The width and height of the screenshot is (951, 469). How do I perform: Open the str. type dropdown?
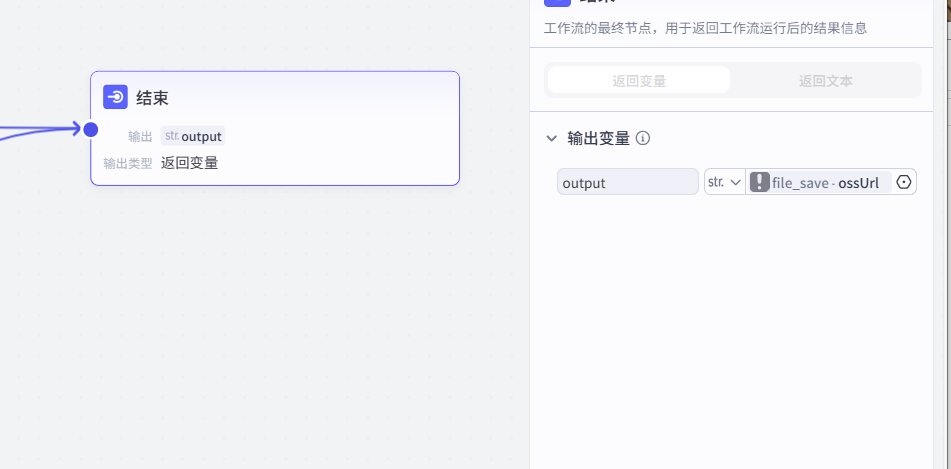724,182
